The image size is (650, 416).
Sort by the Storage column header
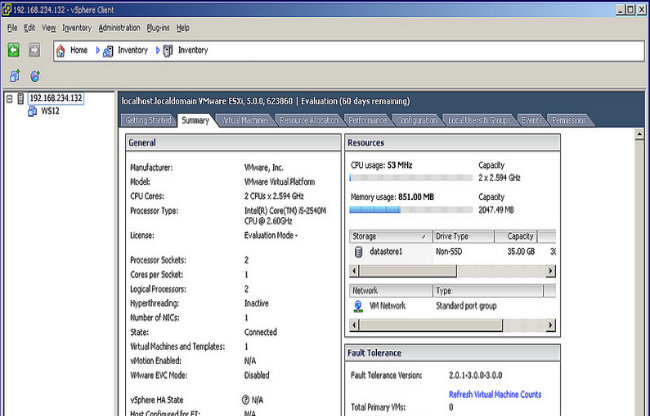pos(390,236)
